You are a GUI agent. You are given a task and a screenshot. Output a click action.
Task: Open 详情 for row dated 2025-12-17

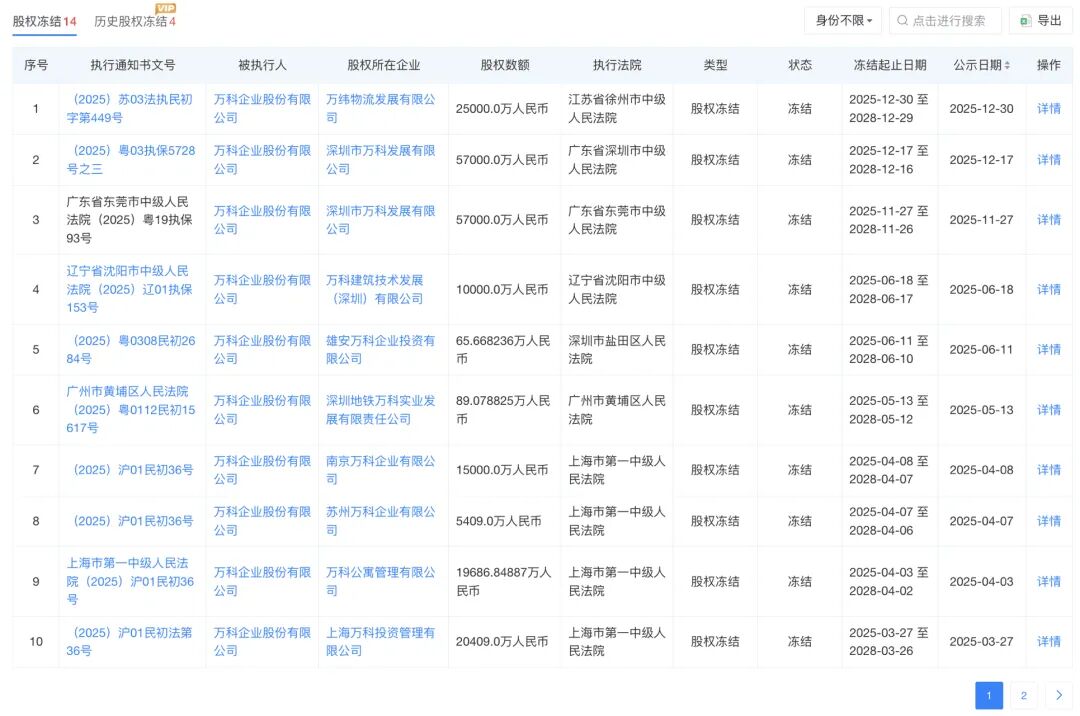[1048, 160]
